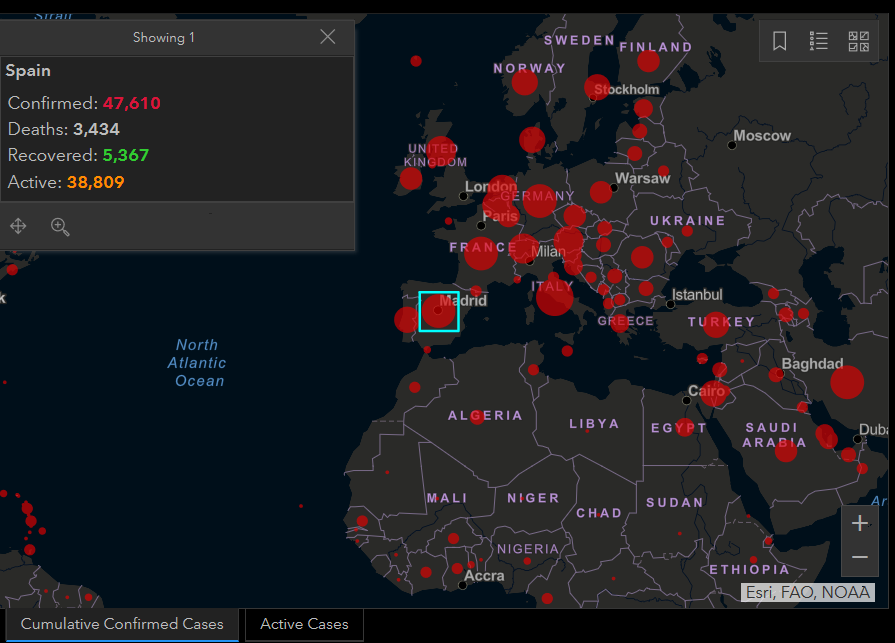The image size is (895, 643).
Task: Zoom in with the plus button
Action: [x=860, y=523]
